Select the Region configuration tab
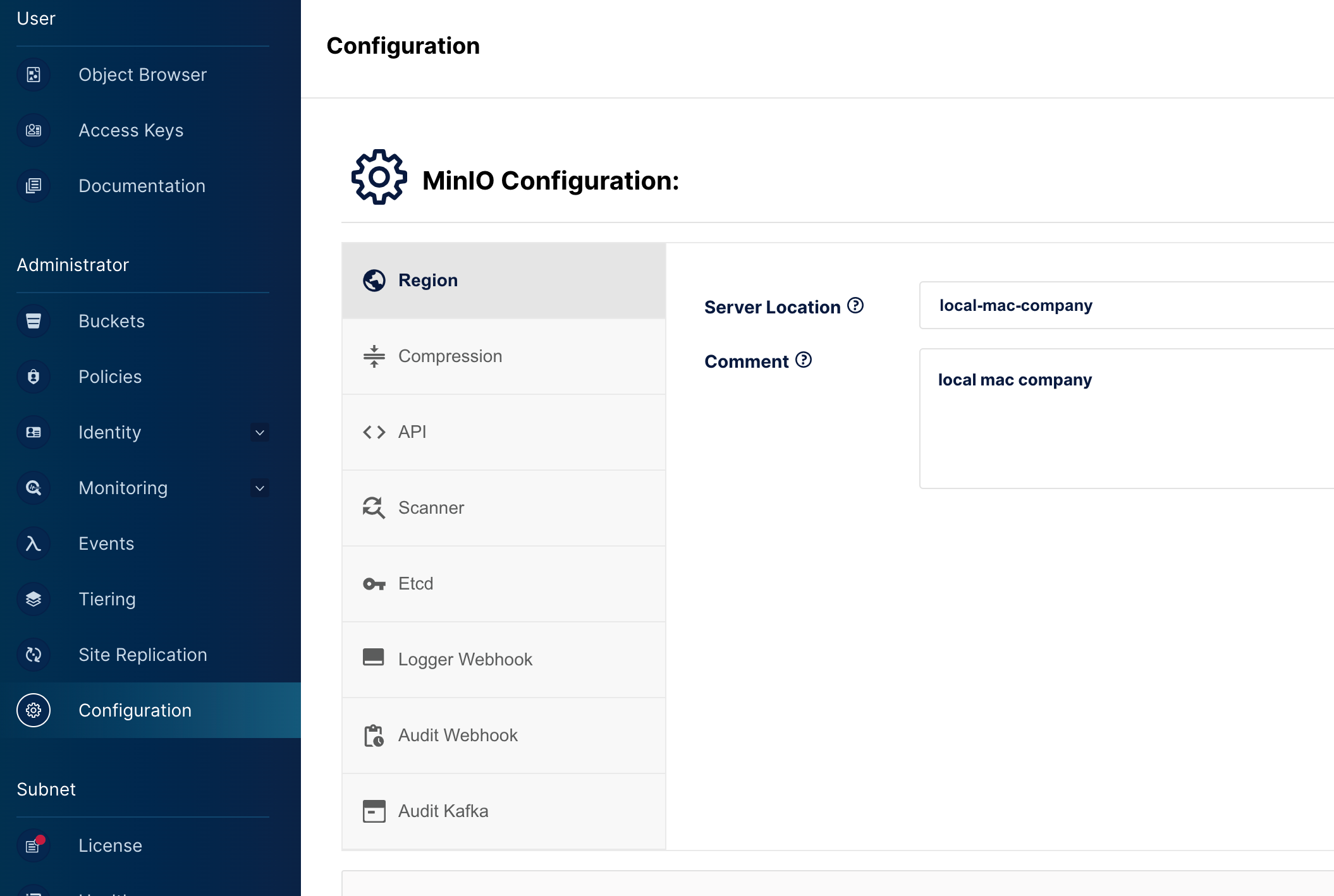This screenshot has height=896, width=1334. (x=504, y=281)
